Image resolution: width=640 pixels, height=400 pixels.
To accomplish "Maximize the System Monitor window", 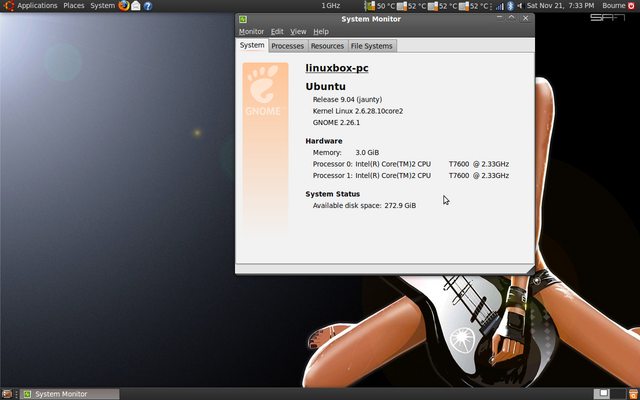I will (x=512, y=18).
